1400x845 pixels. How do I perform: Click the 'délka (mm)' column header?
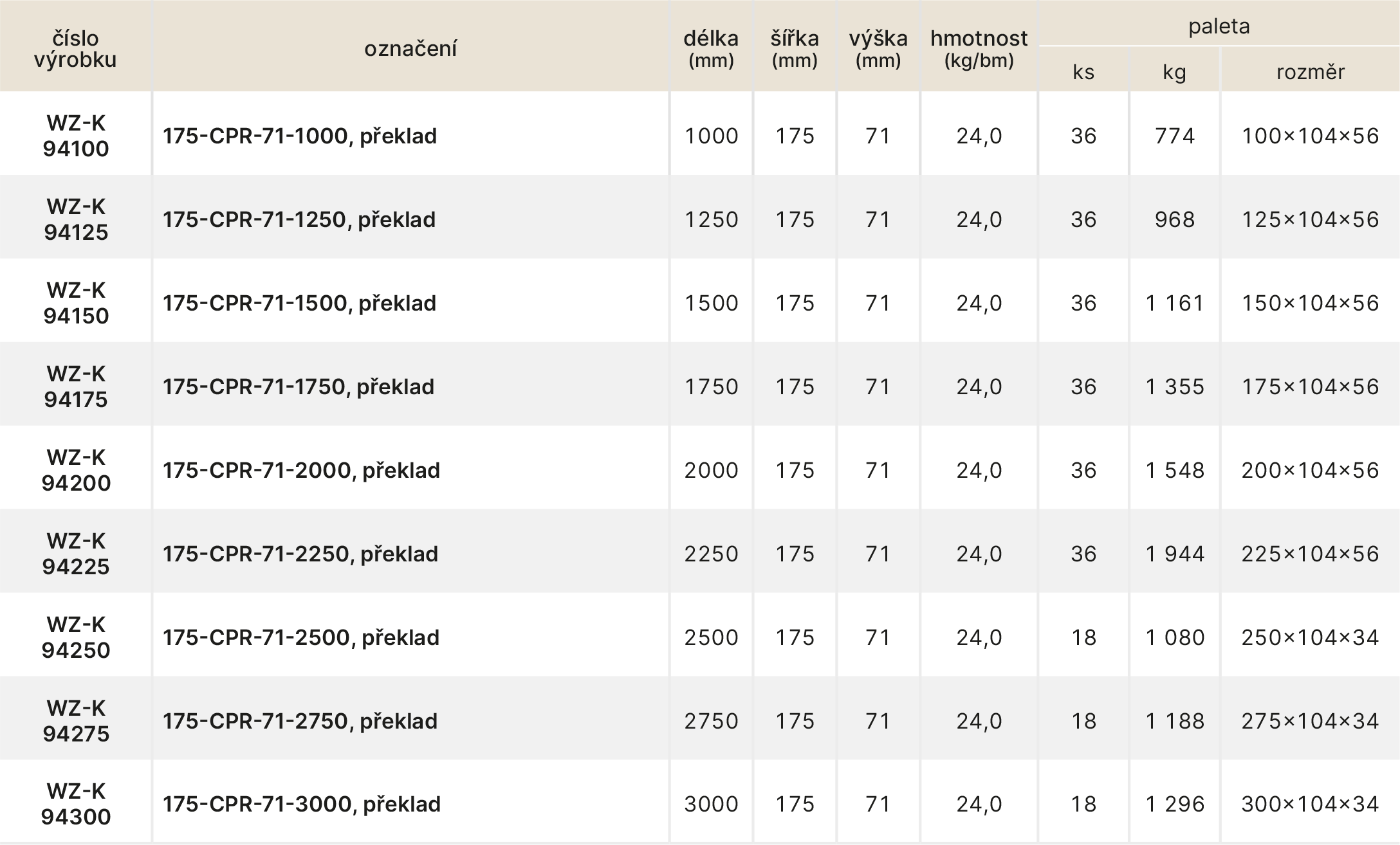711,49
